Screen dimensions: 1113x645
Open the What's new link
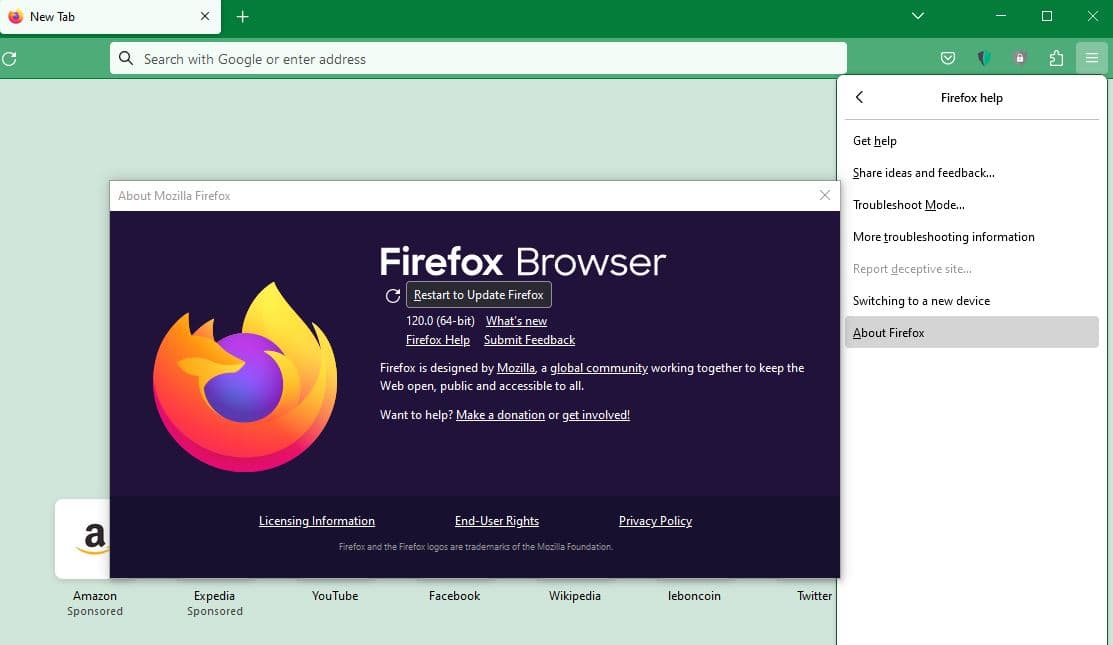516,320
